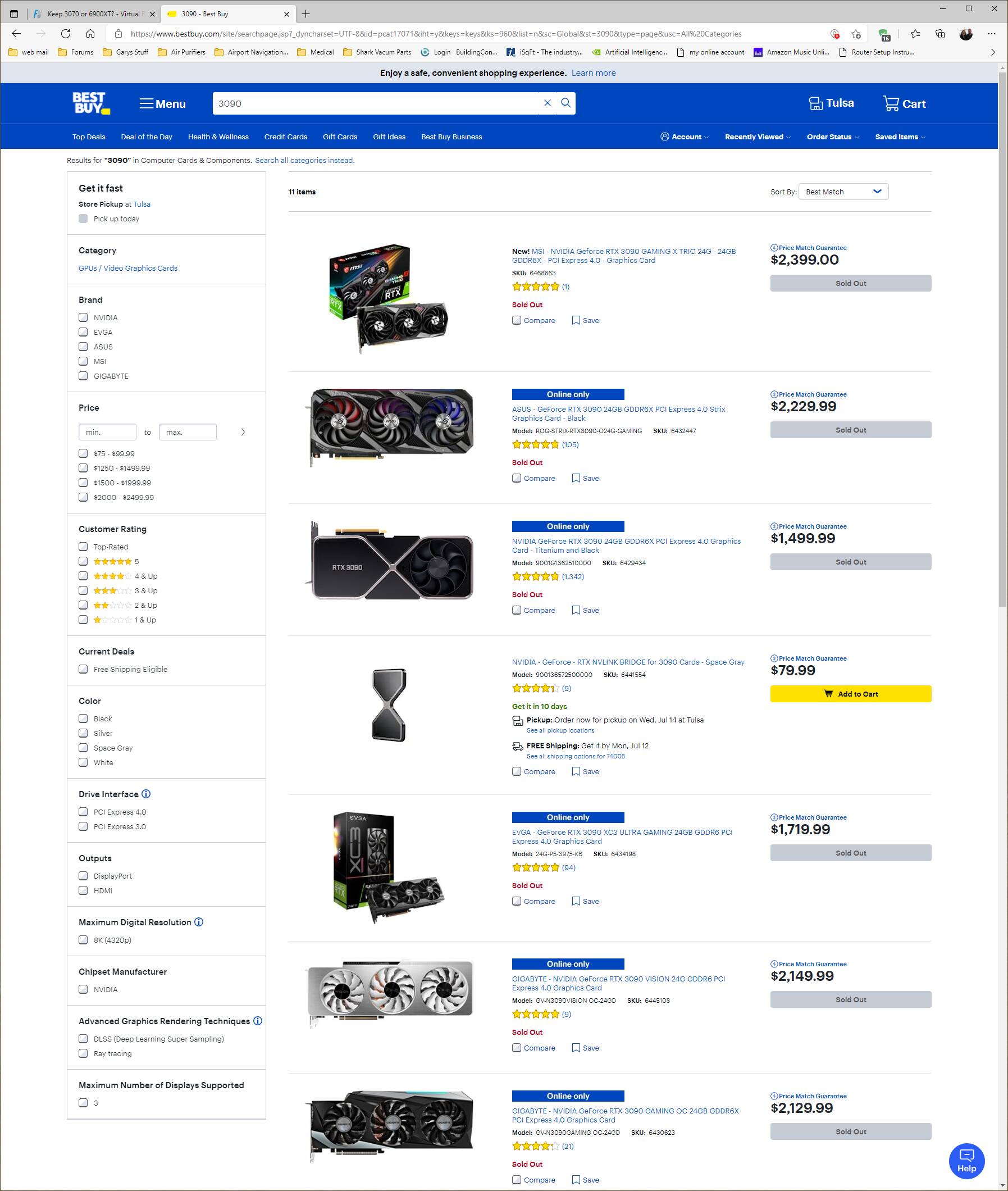
Task: Open browser favorites list icon
Action: [915, 34]
